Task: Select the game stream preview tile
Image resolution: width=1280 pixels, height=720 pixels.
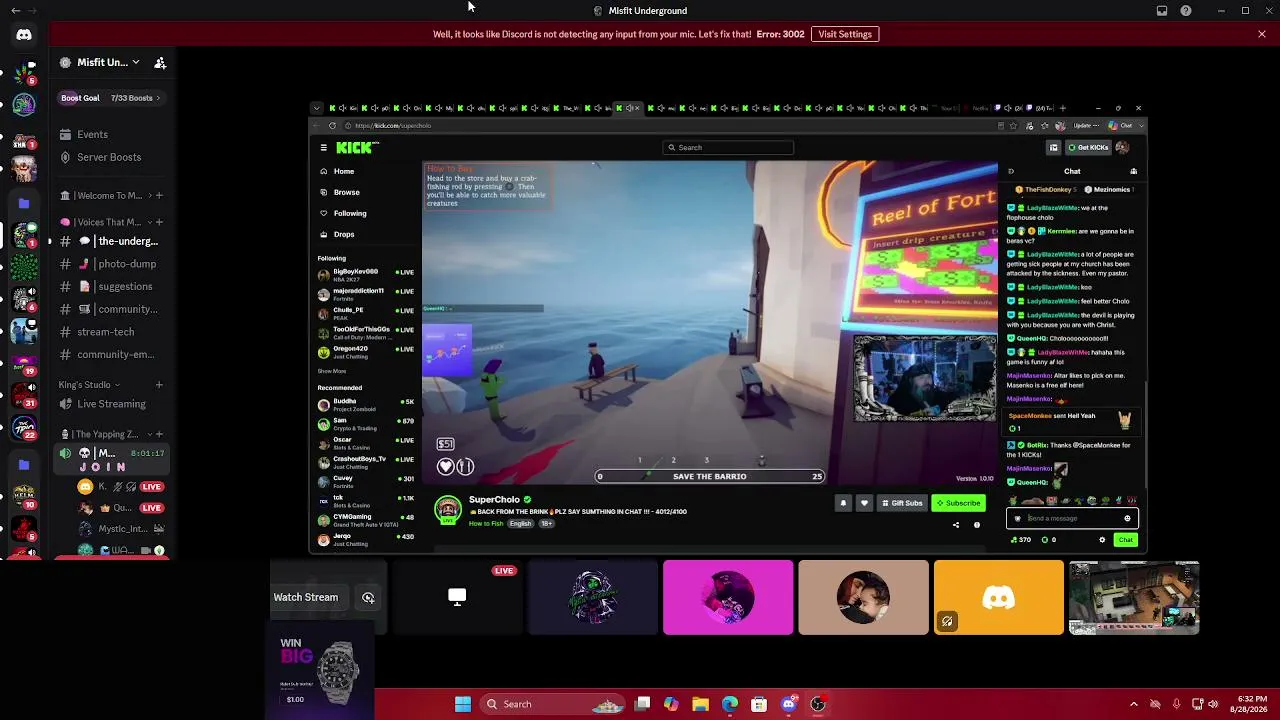Action: (1134, 597)
